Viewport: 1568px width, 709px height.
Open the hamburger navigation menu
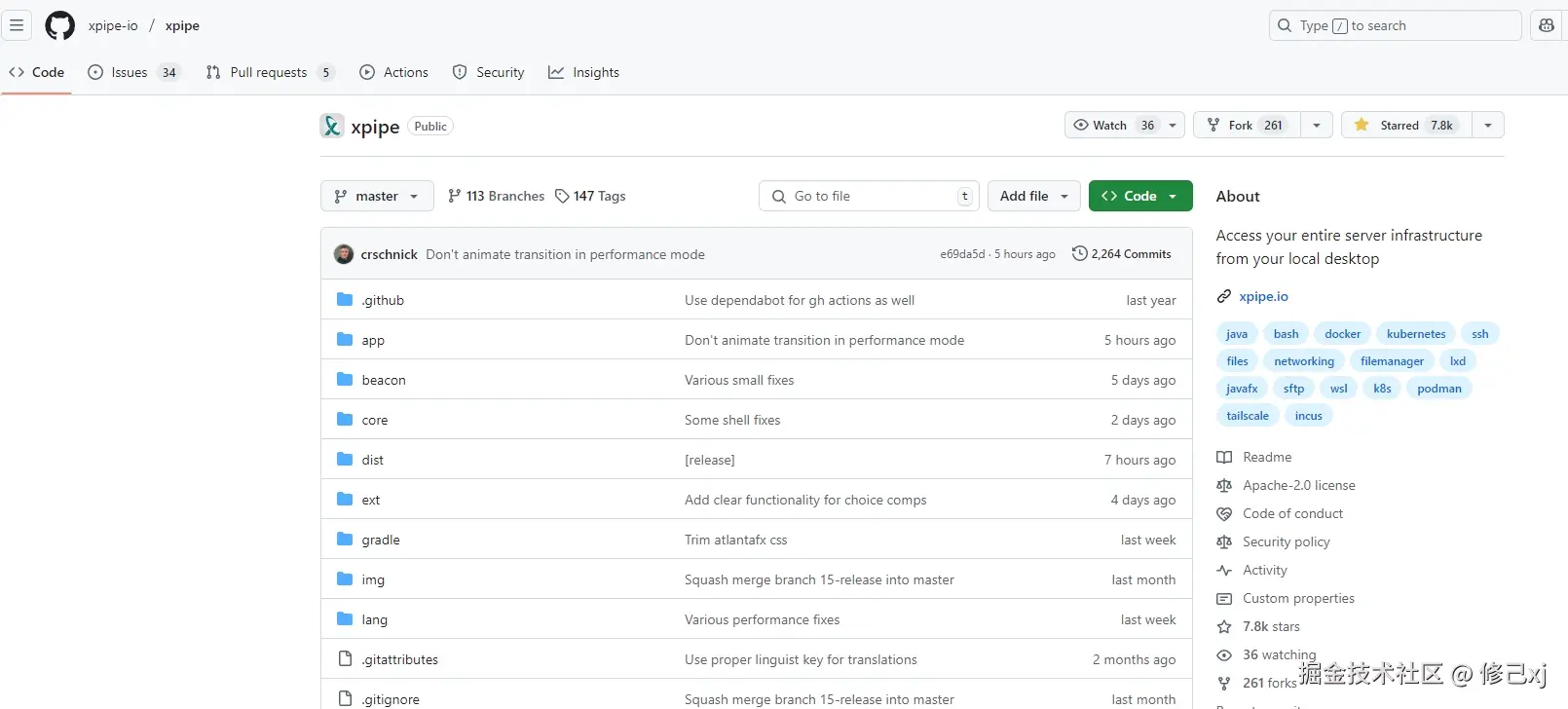[17, 25]
